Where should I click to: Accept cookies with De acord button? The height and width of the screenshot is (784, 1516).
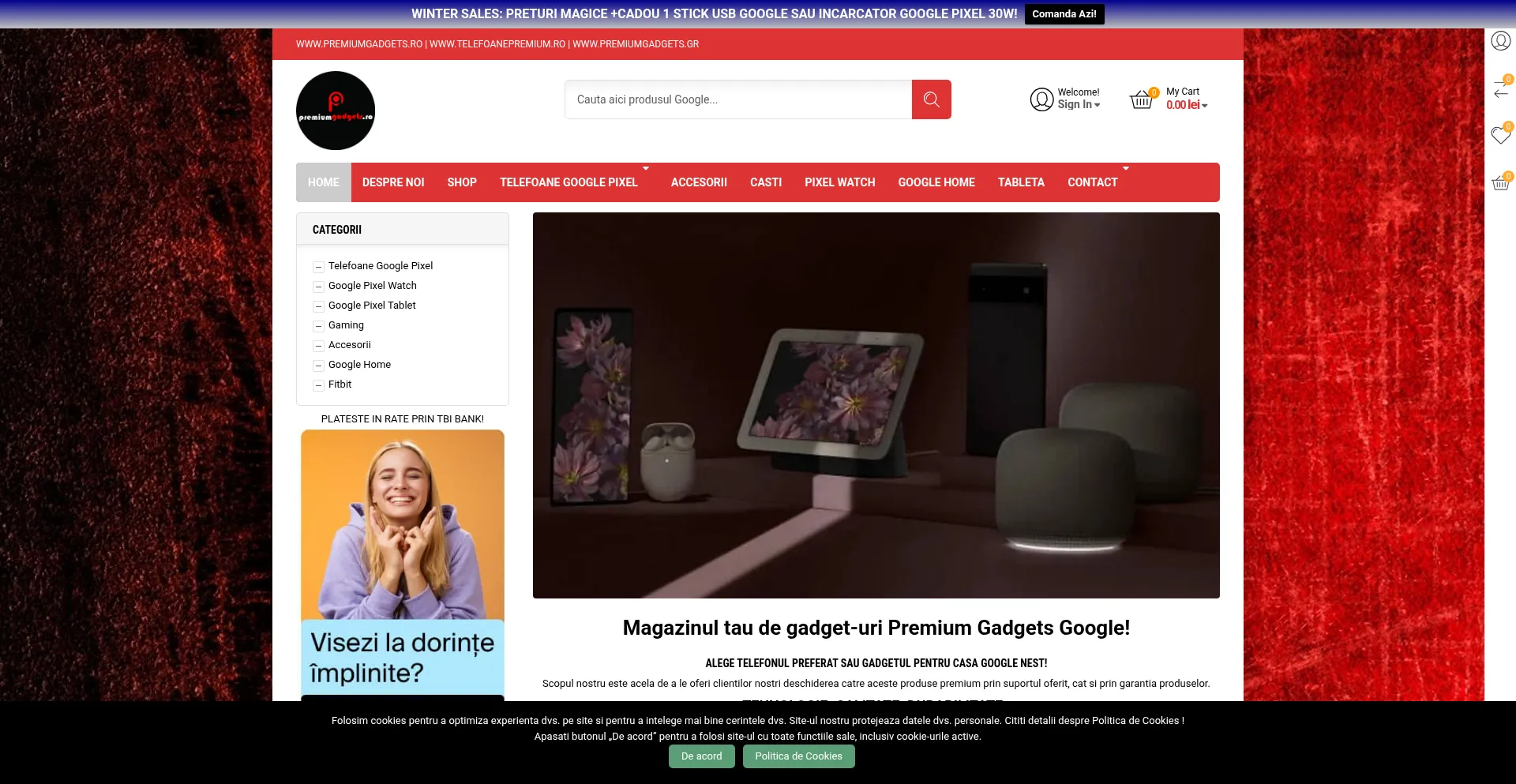(701, 756)
